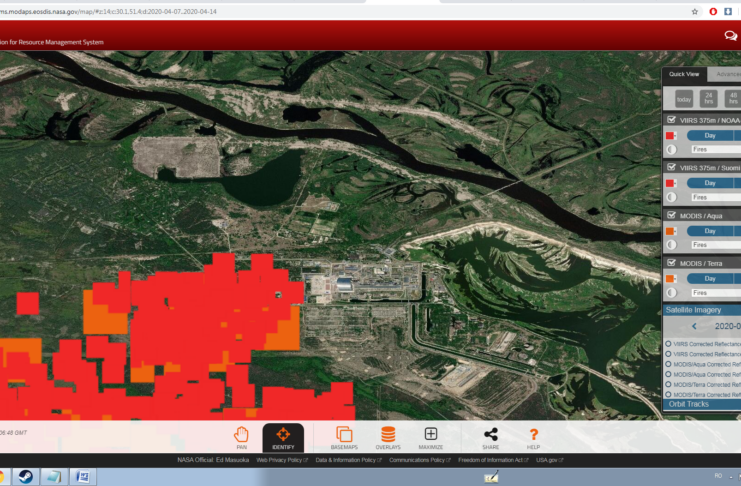Change red color swatch for VIIRS NOAA
741x486 pixels.
click(x=670, y=136)
